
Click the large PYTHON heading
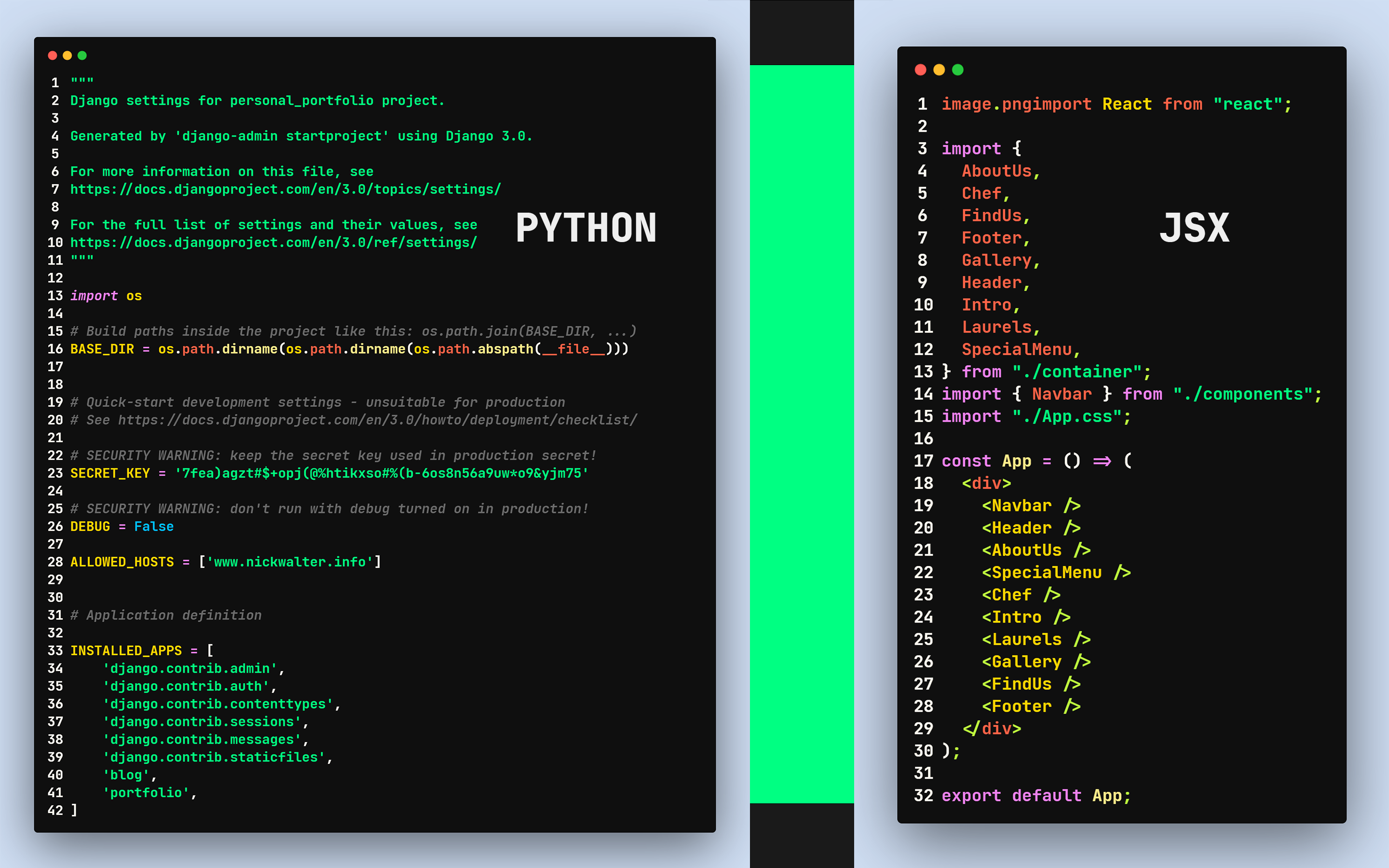point(586,228)
